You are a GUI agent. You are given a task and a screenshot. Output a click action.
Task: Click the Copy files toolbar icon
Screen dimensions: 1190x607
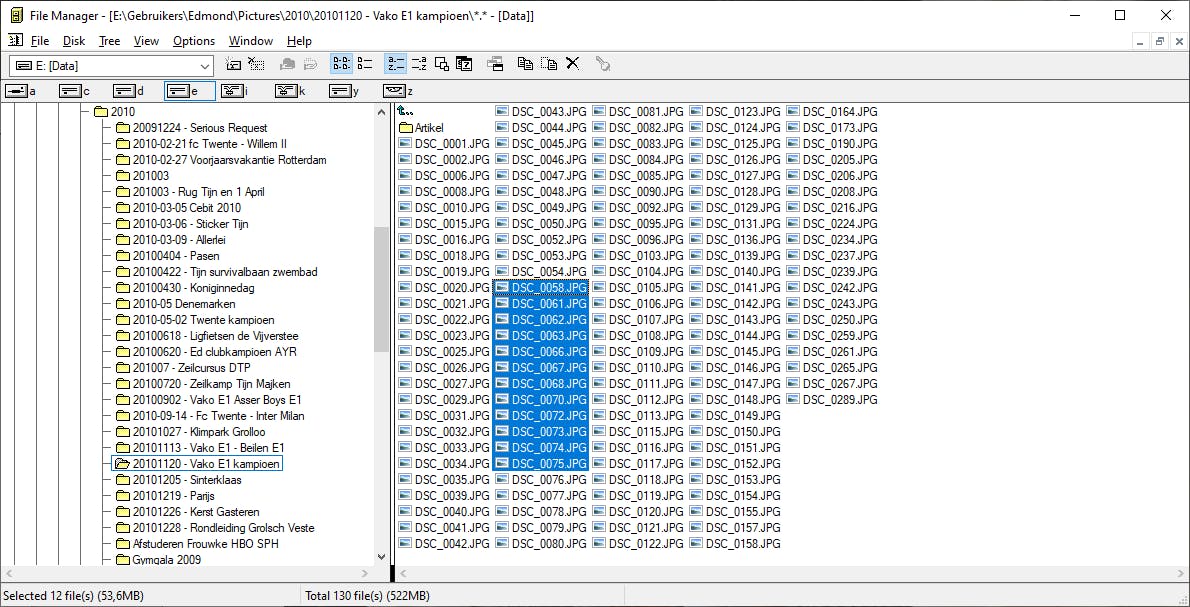point(524,64)
